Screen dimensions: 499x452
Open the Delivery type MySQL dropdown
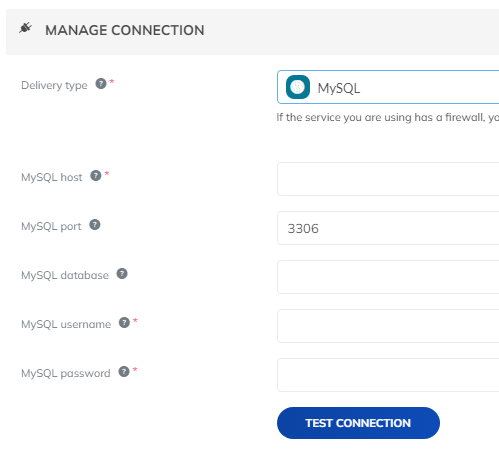click(388, 87)
